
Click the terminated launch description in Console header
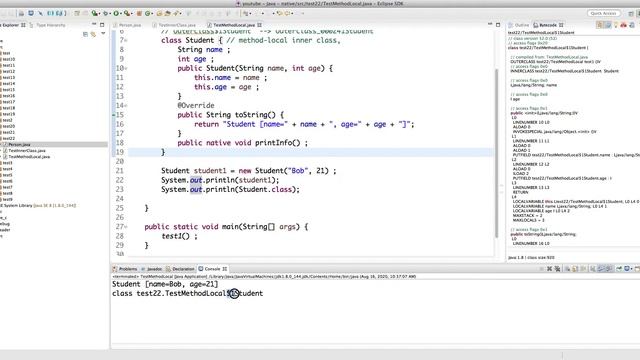pyautogui.click(x=264, y=277)
